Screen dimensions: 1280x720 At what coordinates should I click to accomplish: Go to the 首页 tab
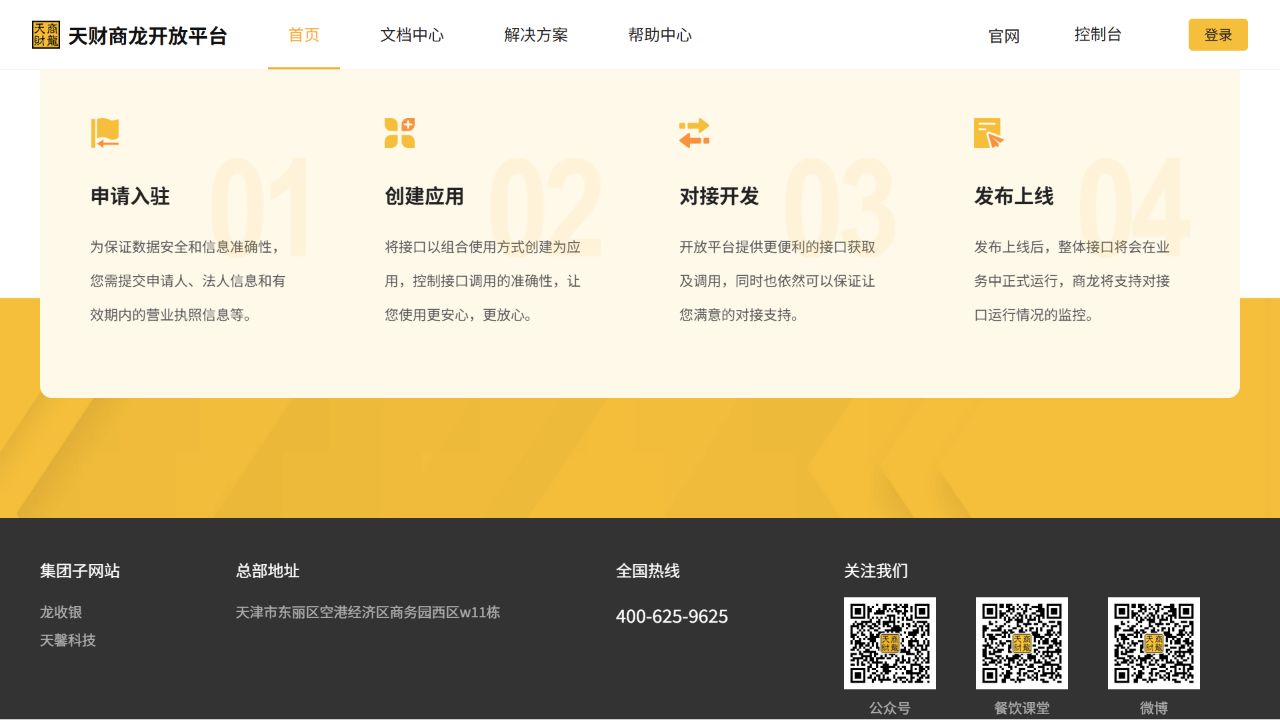coord(304,35)
